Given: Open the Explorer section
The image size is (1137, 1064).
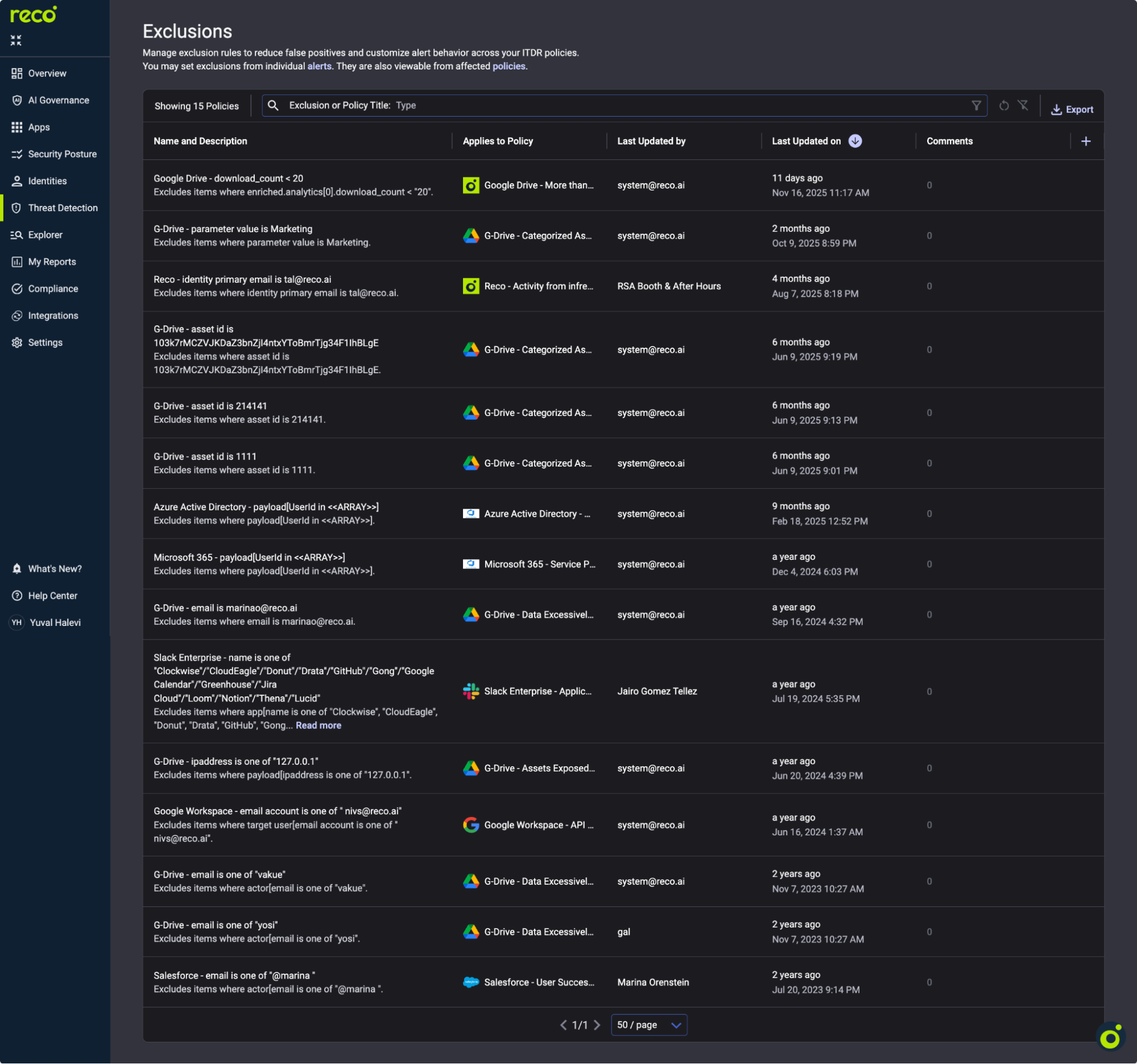Looking at the screenshot, I should 45,234.
